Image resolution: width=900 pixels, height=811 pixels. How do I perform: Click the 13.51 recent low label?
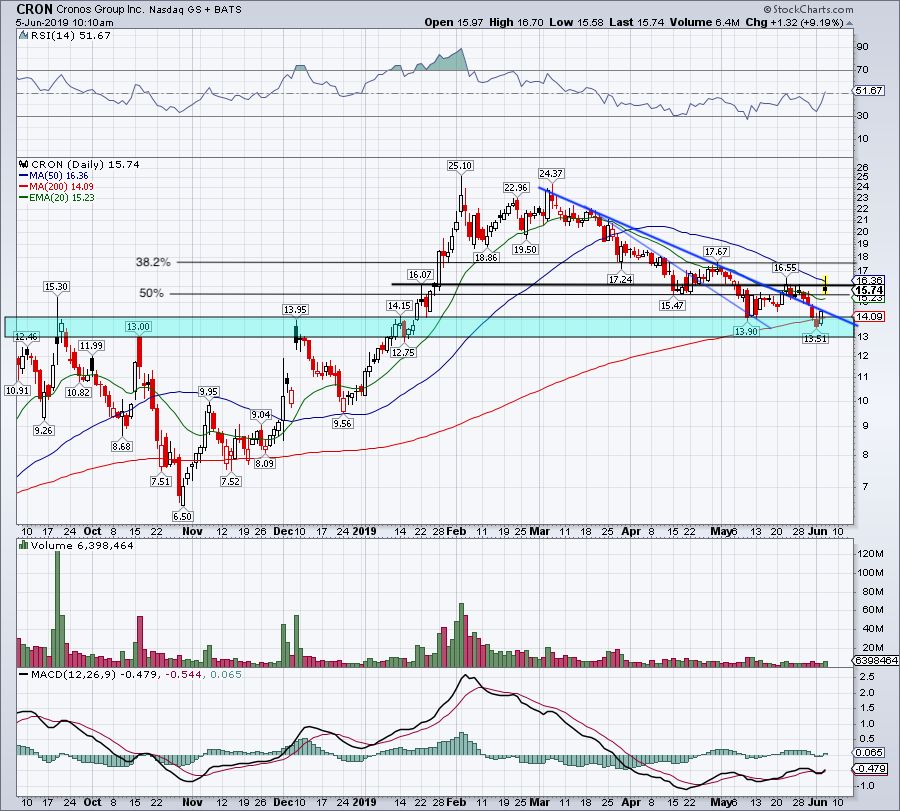pyautogui.click(x=815, y=339)
